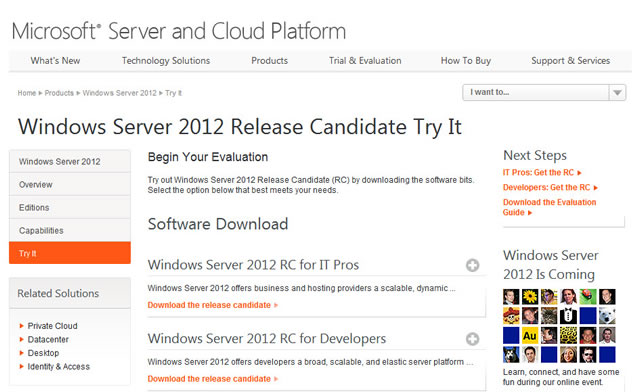The image size is (640, 392).
Task: Click the 'Next Steps' heading
Action: [x=535, y=156]
